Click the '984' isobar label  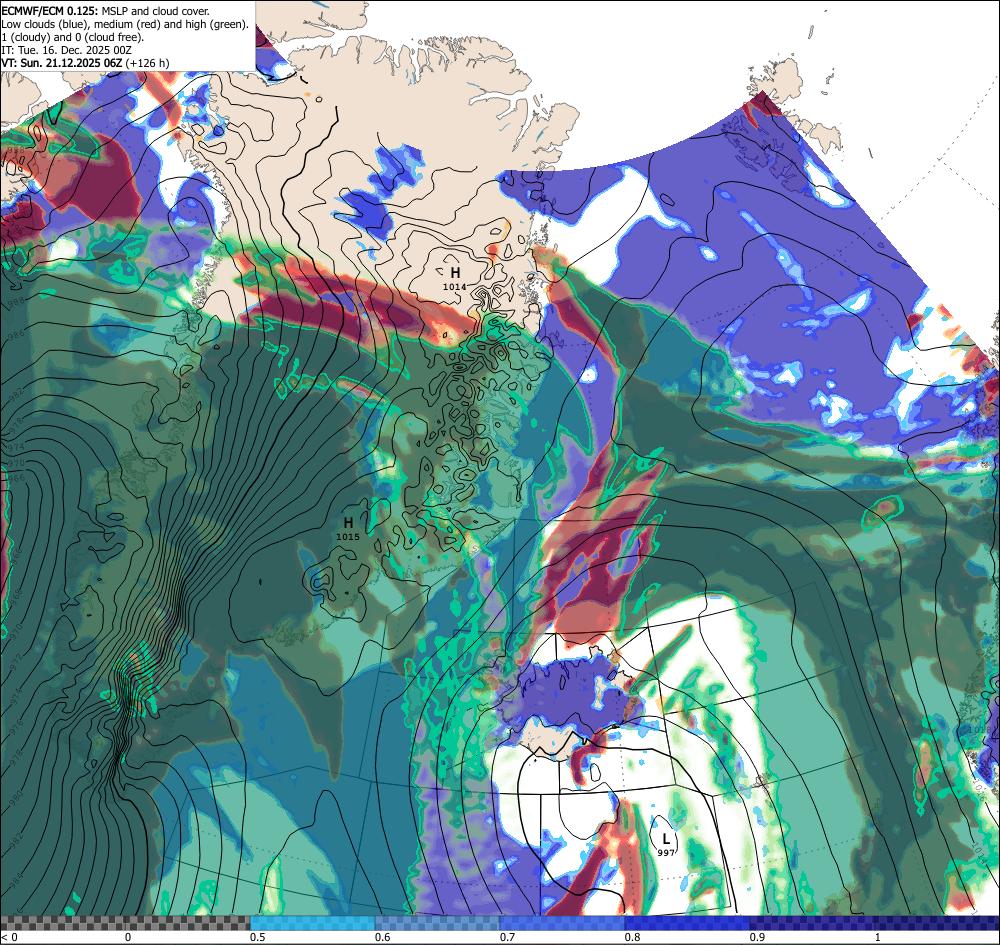(16, 880)
